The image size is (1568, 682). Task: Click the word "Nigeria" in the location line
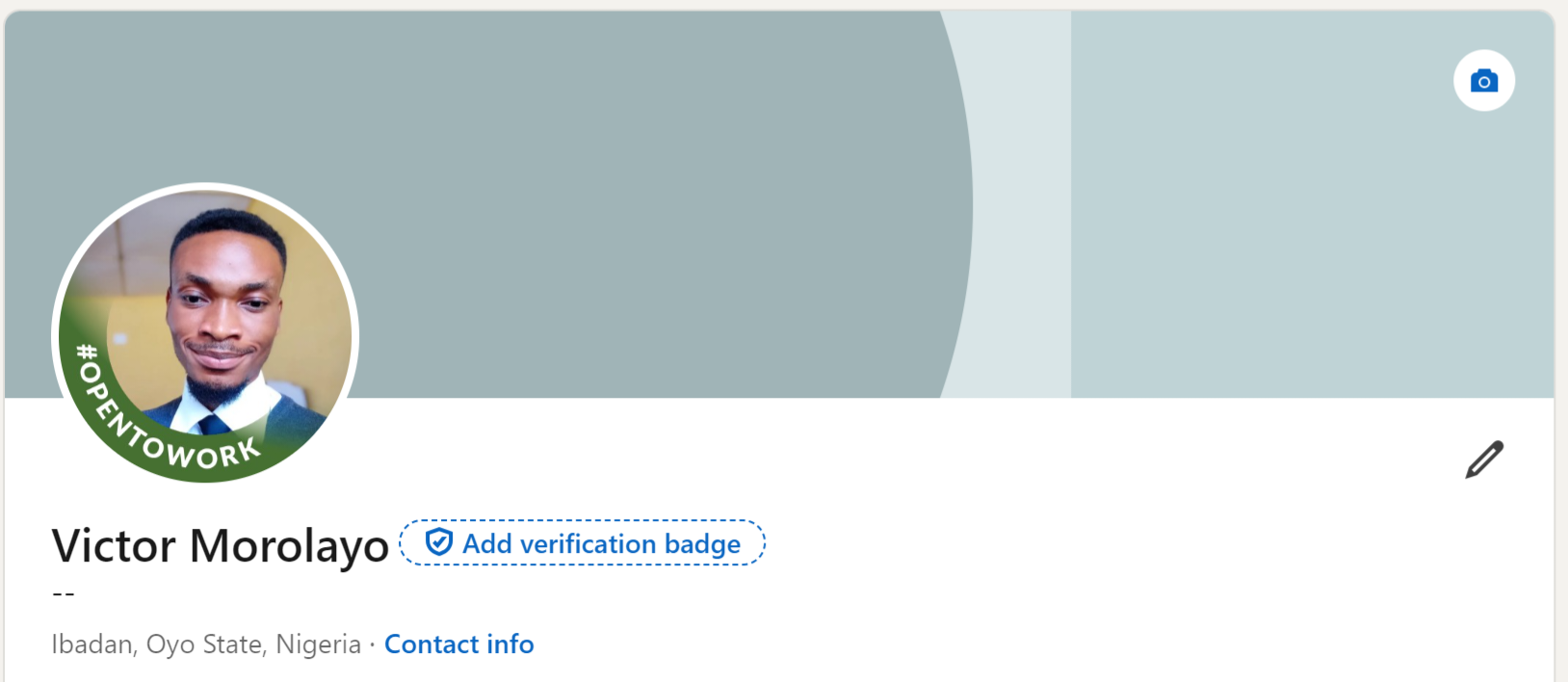pyautogui.click(x=318, y=643)
